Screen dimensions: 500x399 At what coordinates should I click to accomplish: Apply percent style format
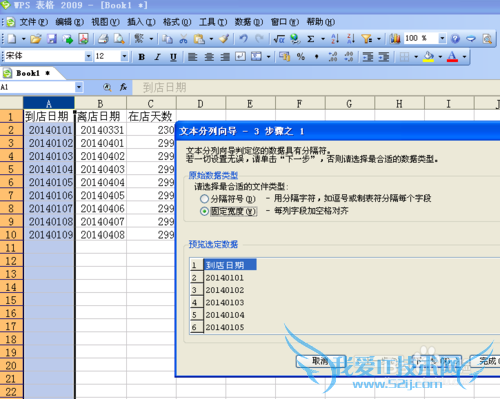tap(301, 57)
